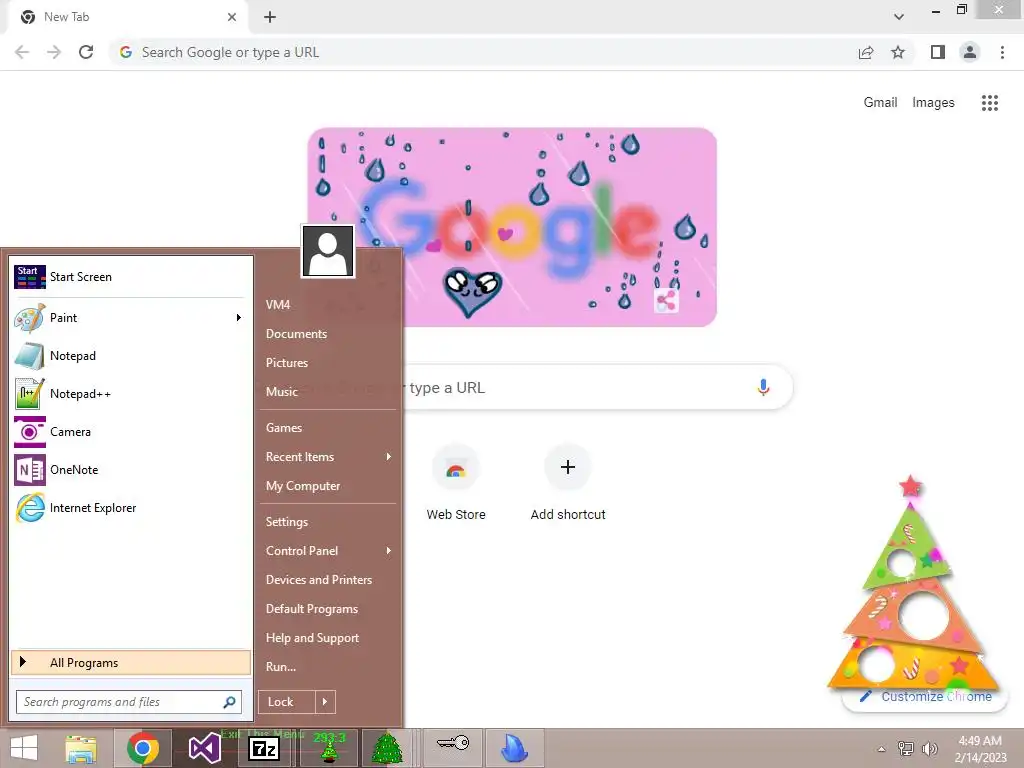Viewport: 1024px width, 768px height.
Task: Click the volume speaker tray icon
Action: coord(929,748)
